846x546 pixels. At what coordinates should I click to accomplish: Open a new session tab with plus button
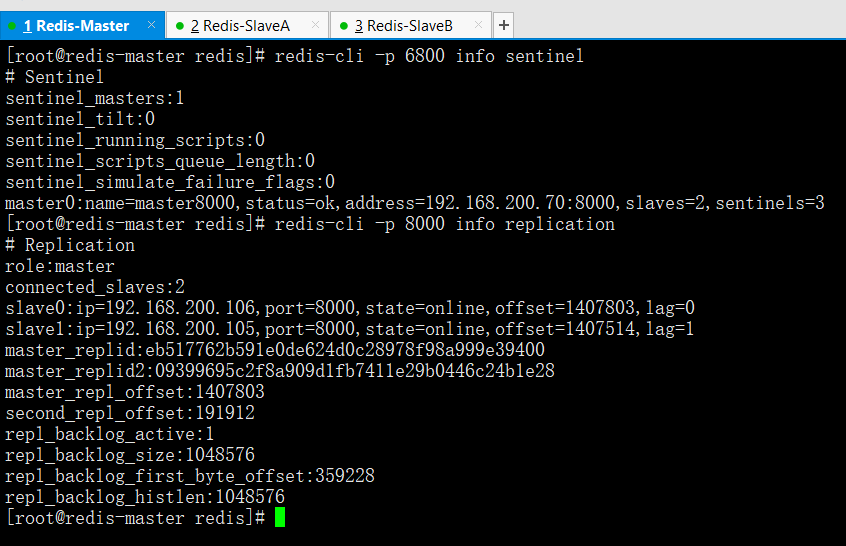[503, 25]
